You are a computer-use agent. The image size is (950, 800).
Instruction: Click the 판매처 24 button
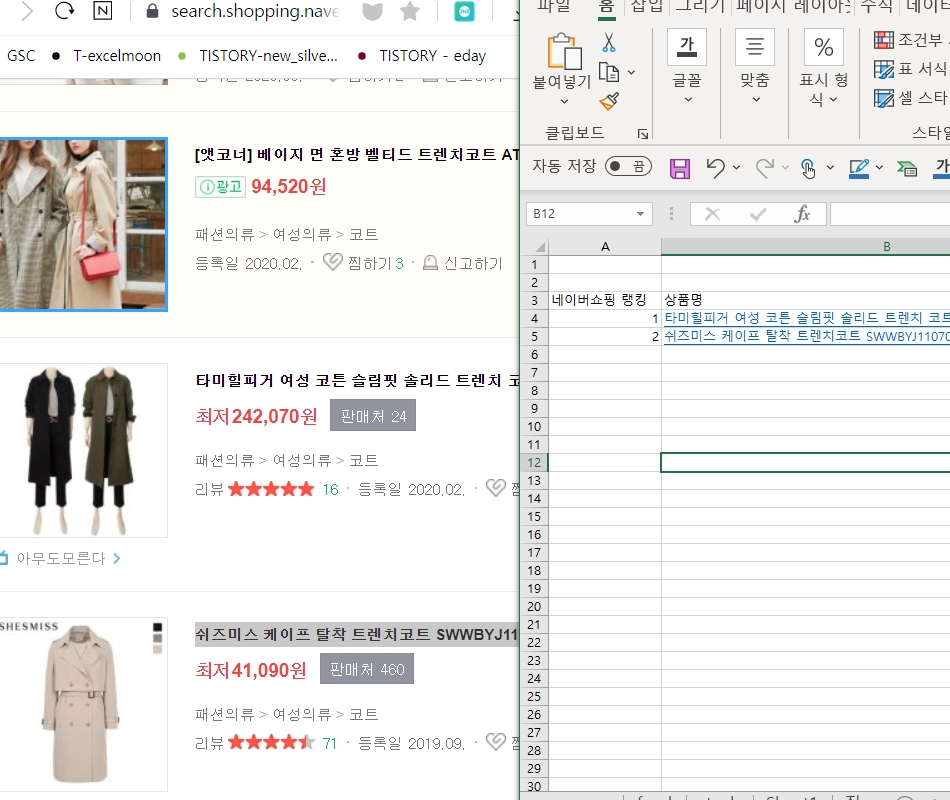click(373, 416)
